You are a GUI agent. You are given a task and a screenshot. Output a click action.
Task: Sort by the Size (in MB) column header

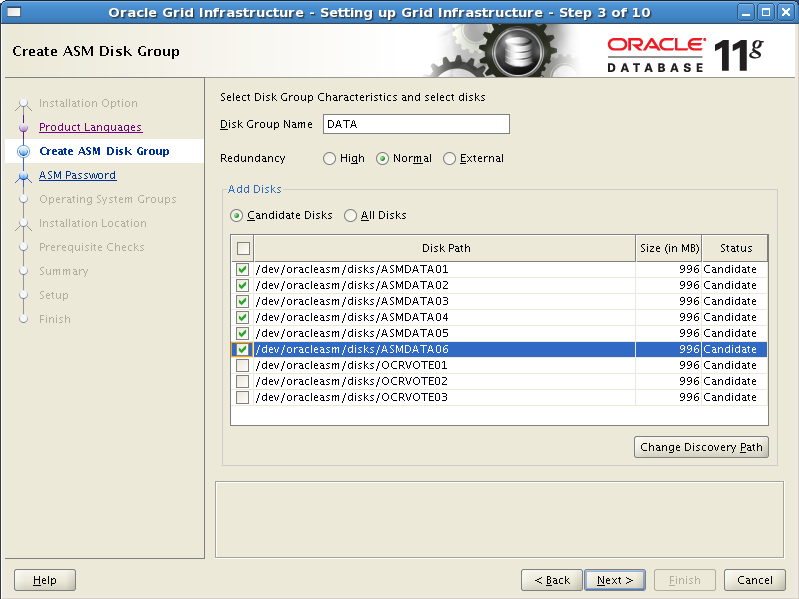click(x=669, y=249)
